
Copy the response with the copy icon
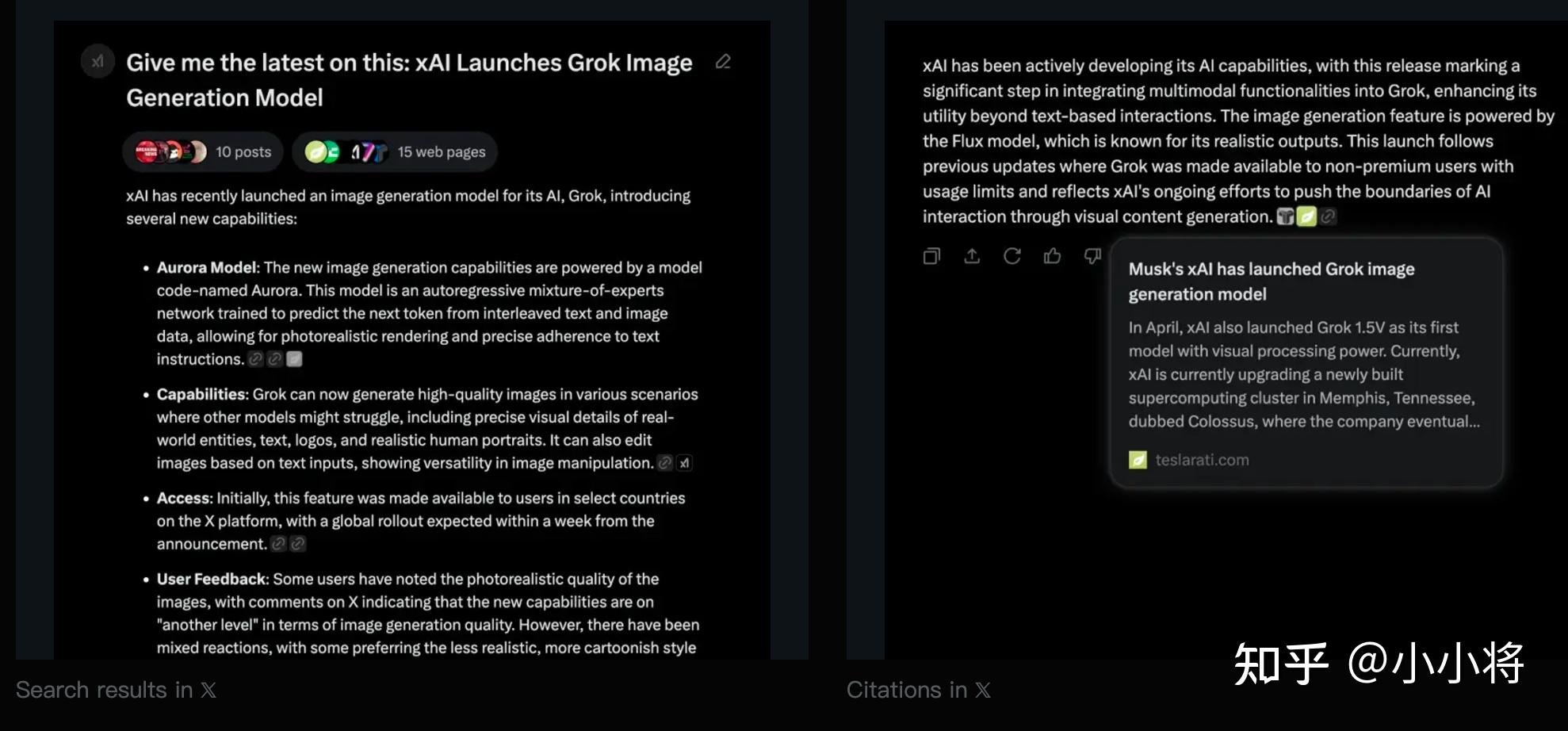931,256
